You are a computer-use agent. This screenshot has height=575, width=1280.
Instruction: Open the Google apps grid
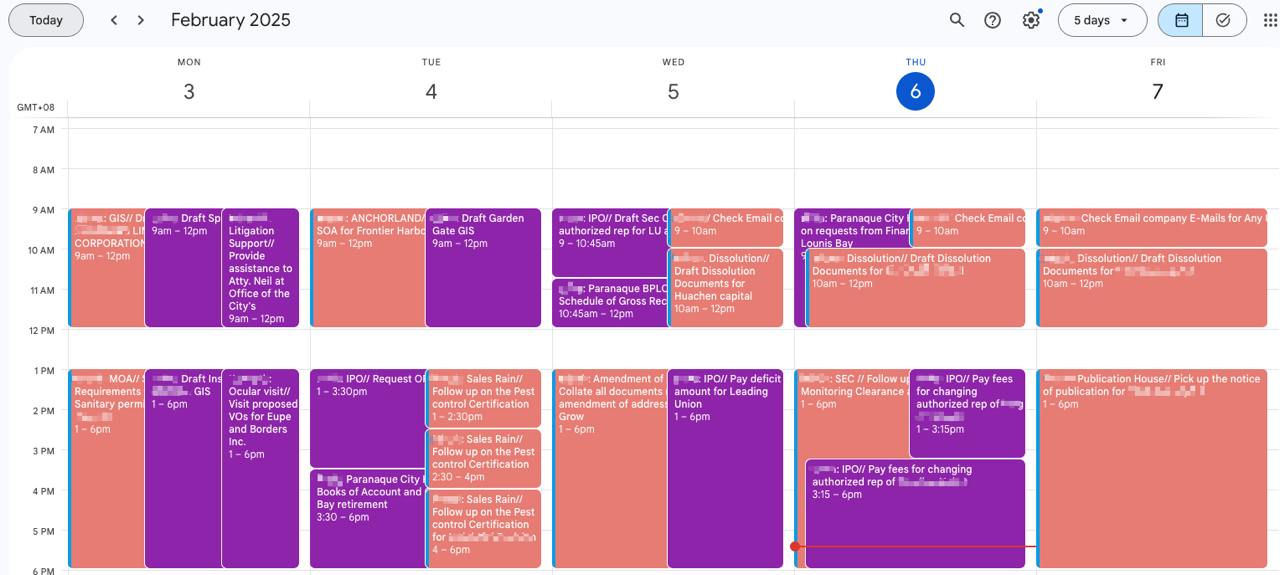pyautogui.click(x=1270, y=20)
